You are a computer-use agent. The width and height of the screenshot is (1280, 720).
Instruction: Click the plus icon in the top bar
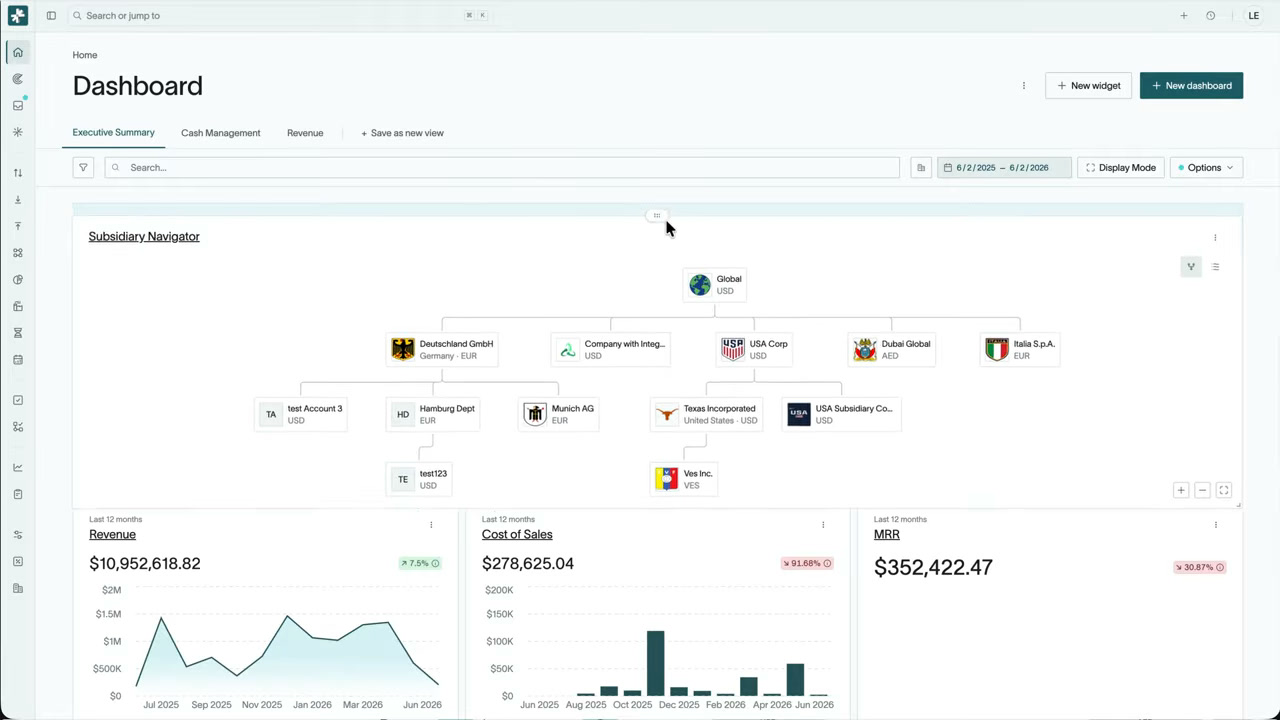[x=1184, y=16]
